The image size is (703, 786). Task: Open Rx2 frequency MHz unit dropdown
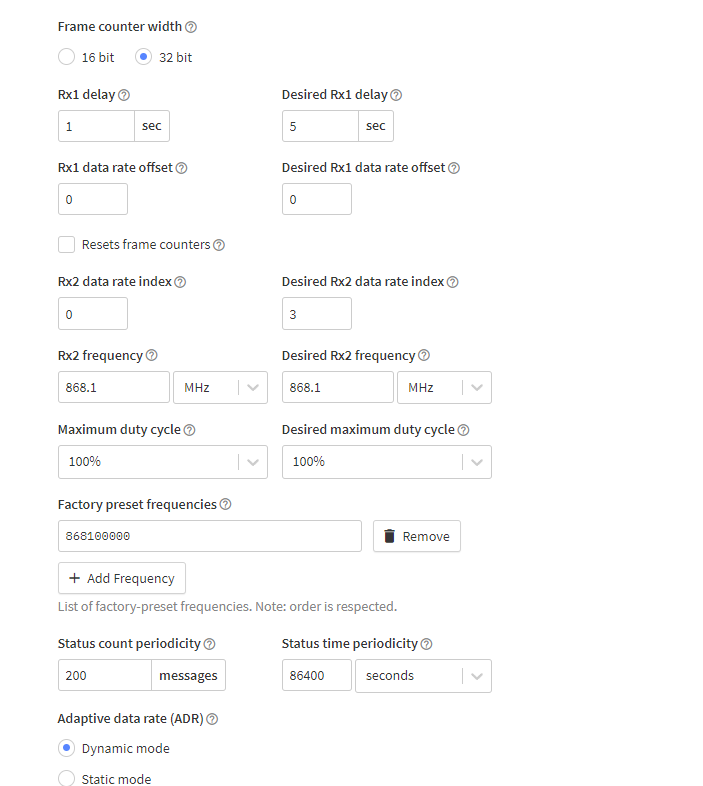220,387
